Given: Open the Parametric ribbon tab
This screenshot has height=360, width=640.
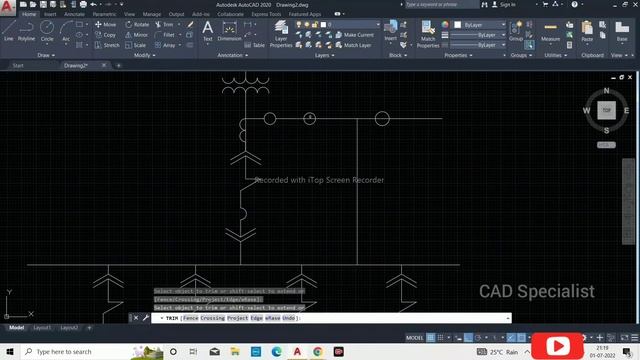Looking at the screenshot, I should (x=104, y=14).
